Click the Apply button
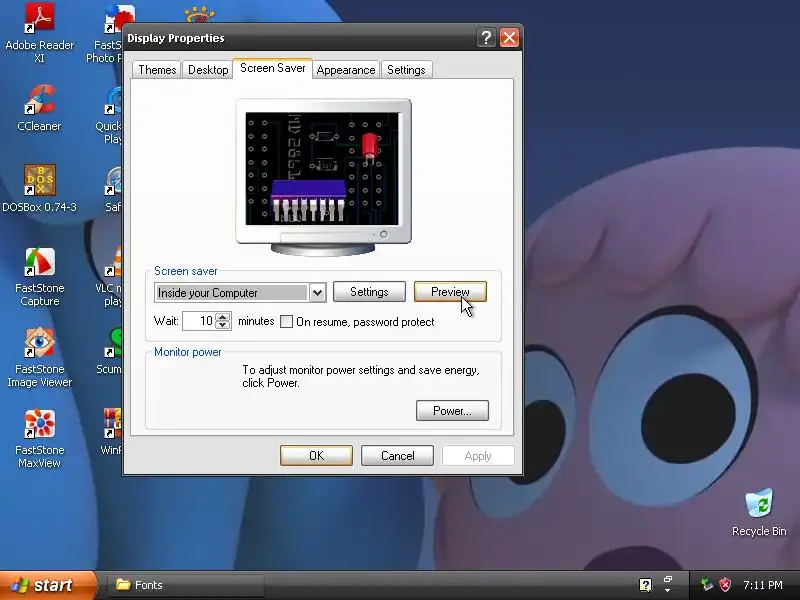800x600 pixels. 478,456
